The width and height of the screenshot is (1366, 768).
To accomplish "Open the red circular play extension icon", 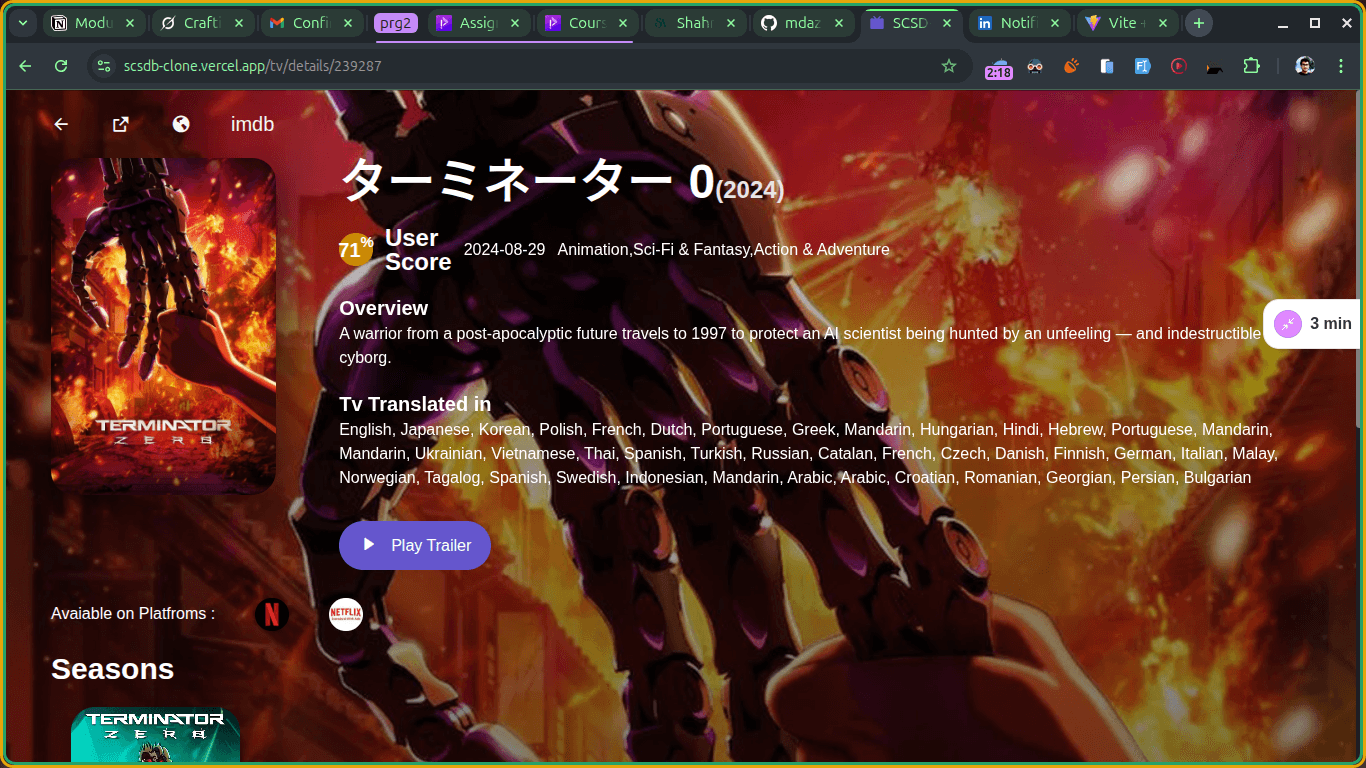I will pos(1178,66).
